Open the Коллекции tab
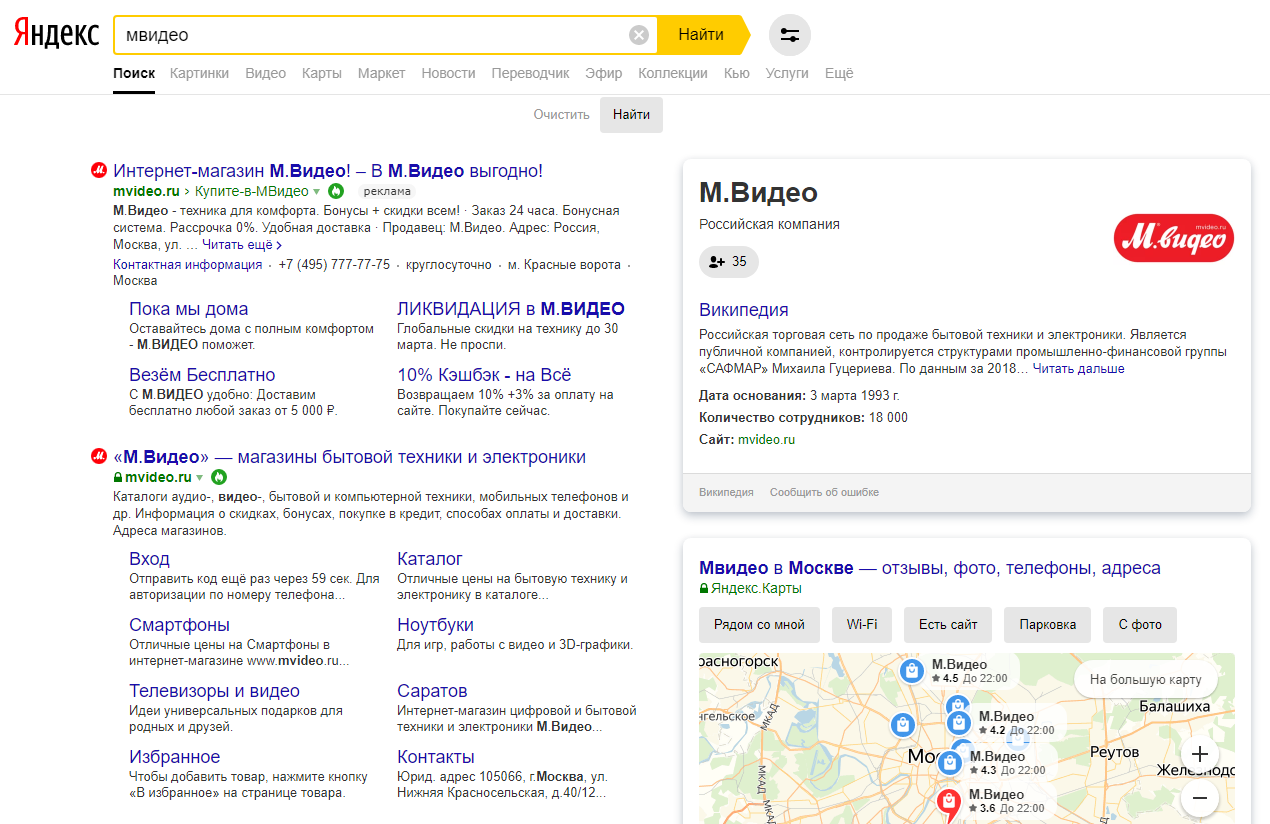 click(673, 73)
